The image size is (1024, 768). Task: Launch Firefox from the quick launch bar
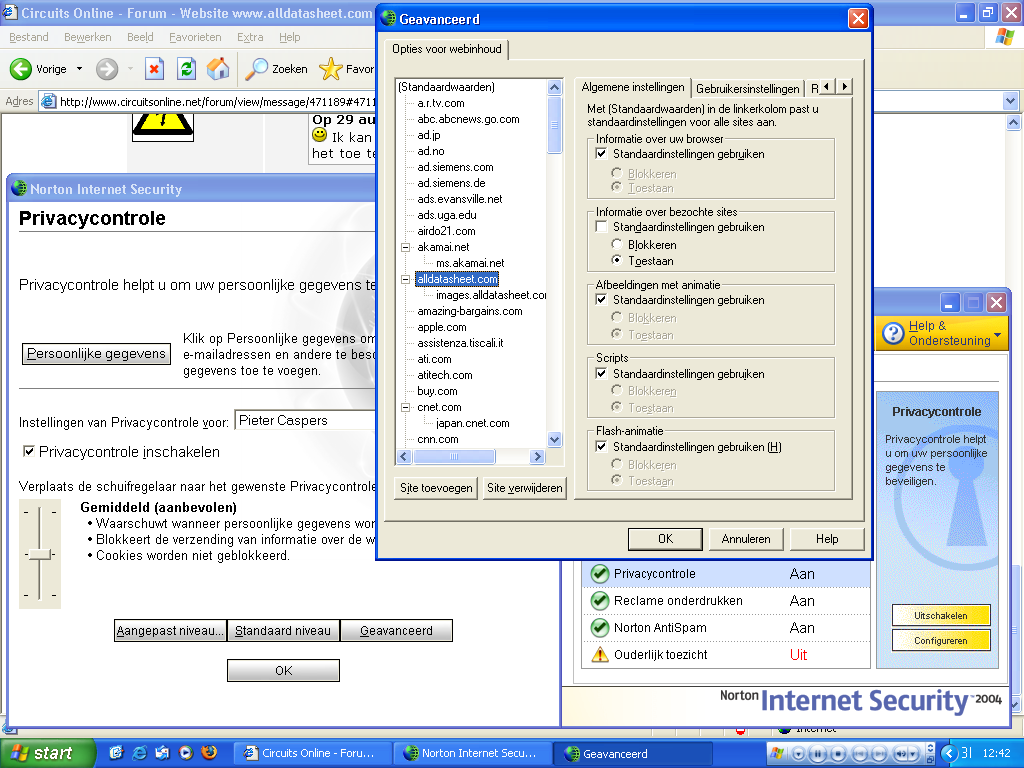[209, 753]
